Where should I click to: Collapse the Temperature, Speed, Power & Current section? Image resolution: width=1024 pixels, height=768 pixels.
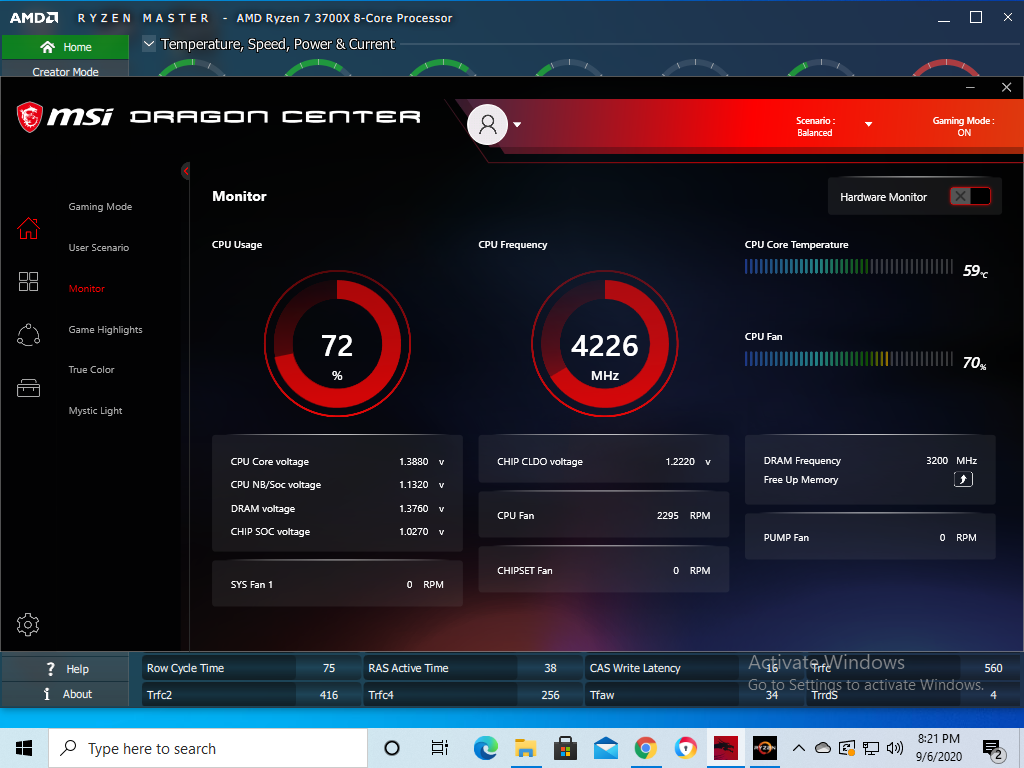(x=149, y=44)
